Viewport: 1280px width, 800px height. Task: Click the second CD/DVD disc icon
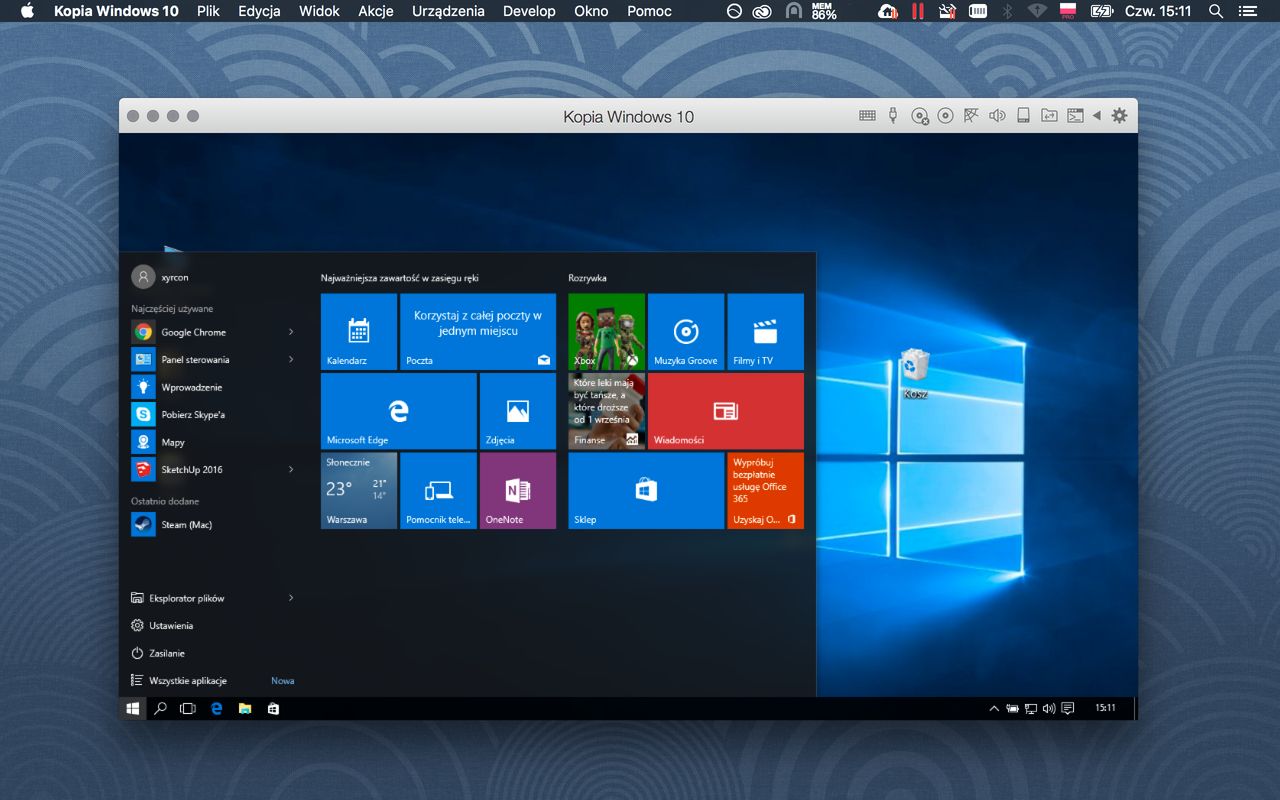(x=945, y=116)
